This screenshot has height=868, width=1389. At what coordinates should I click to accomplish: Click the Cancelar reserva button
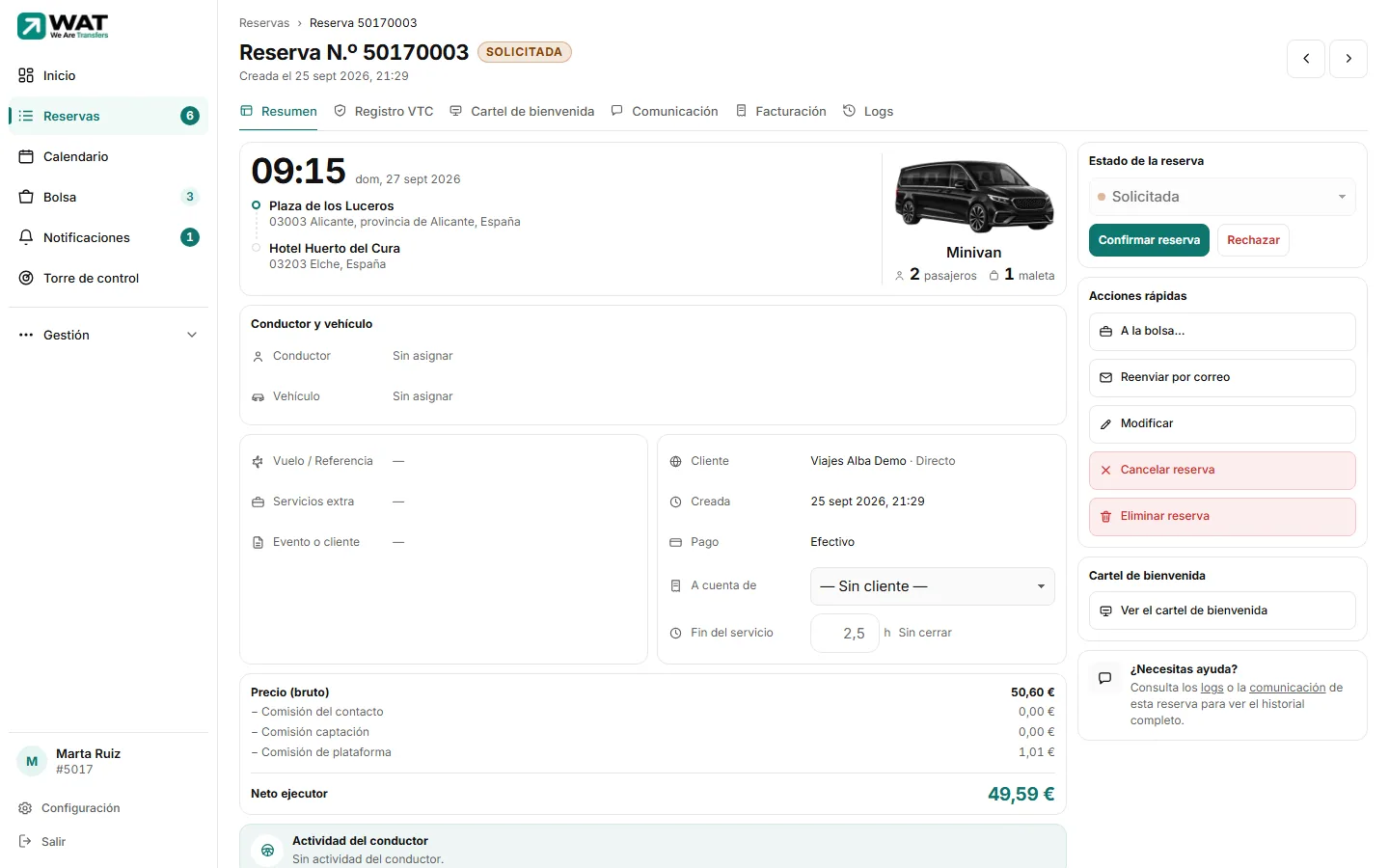1222,471
